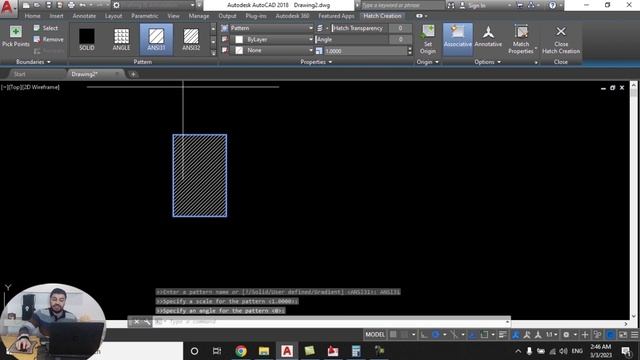This screenshot has height=360, width=640.
Task: Open workspace switching gear in status bar
Action: (566, 335)
